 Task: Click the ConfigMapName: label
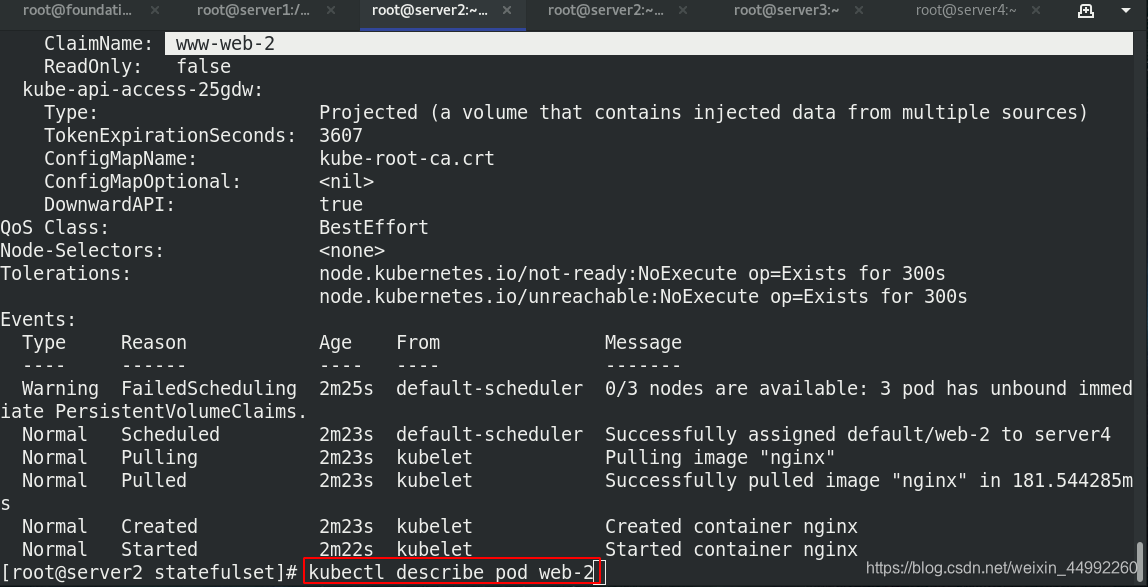pos(121,159)
